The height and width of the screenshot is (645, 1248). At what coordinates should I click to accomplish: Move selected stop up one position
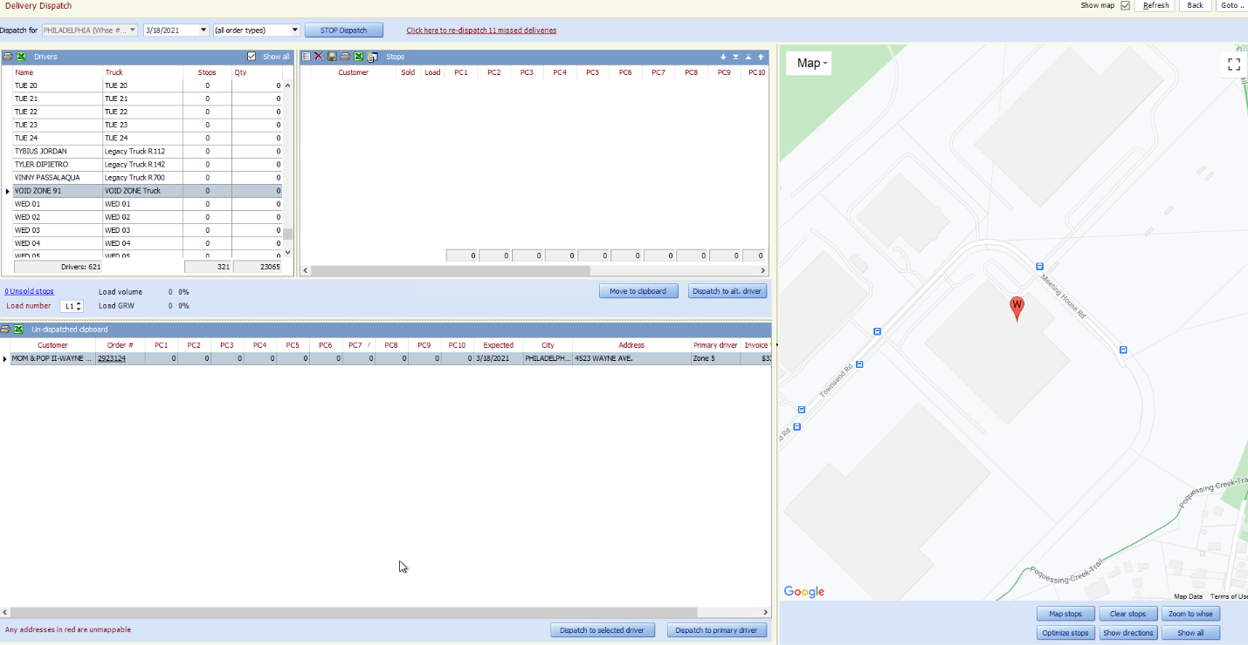tap(761, 57)
